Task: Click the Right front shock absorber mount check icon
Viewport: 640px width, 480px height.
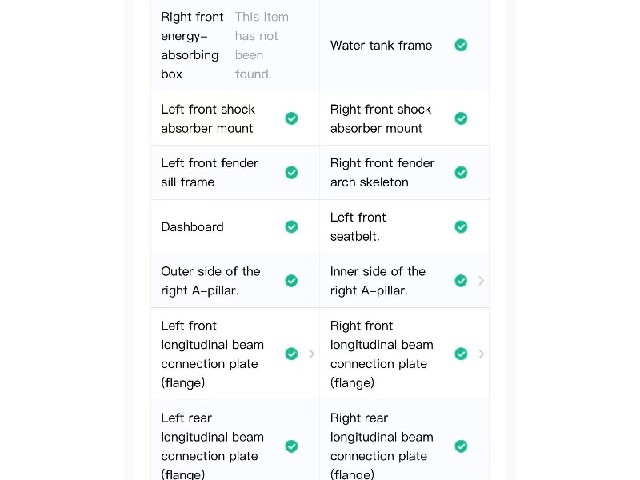Action: click(x=461, y=118)
